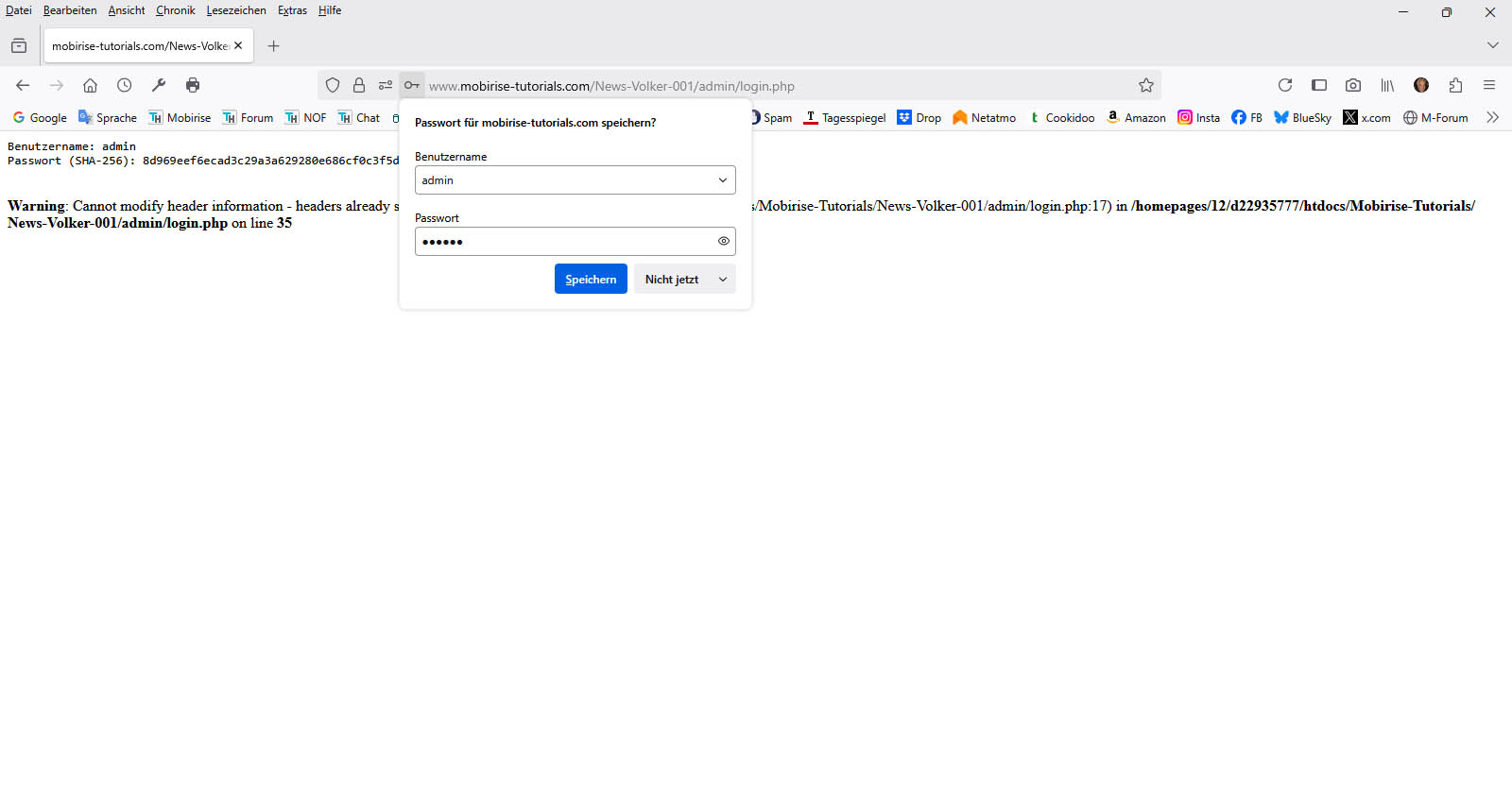Screen dimensions: 1512x801
Task: Open the Extras menu
Action: click(x=292, y=10)
